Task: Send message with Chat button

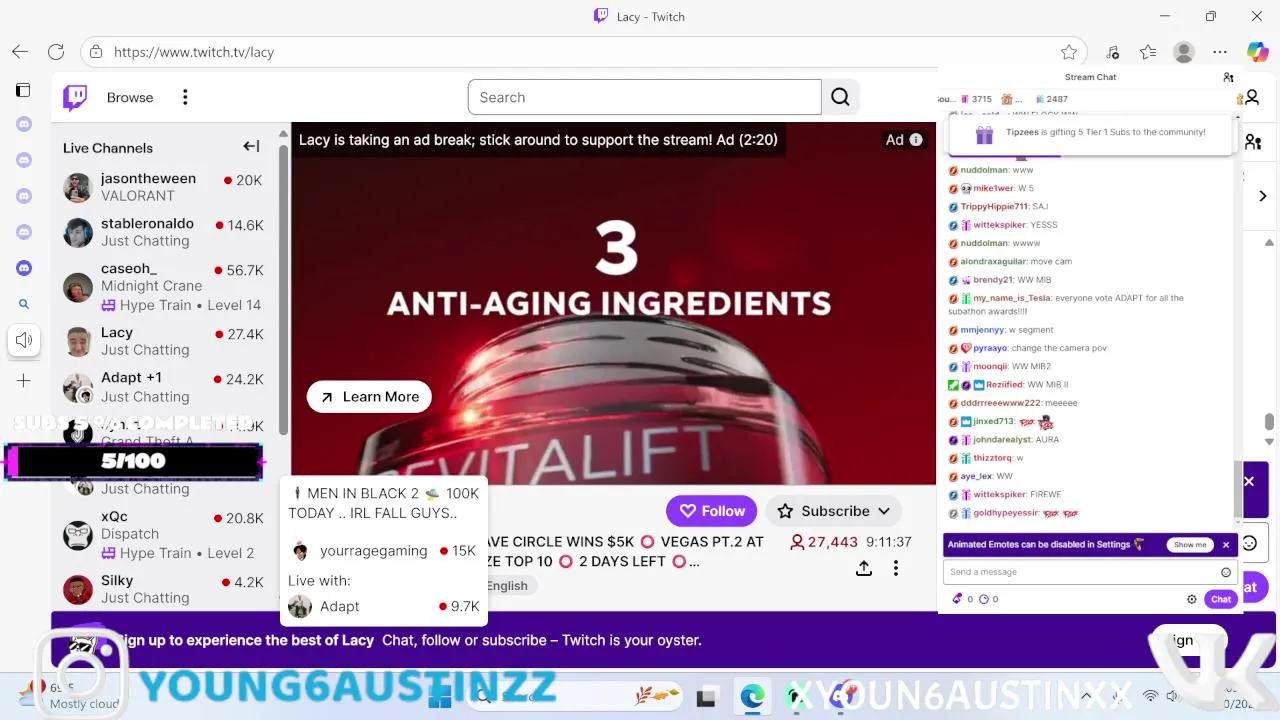Action: 1221,599
